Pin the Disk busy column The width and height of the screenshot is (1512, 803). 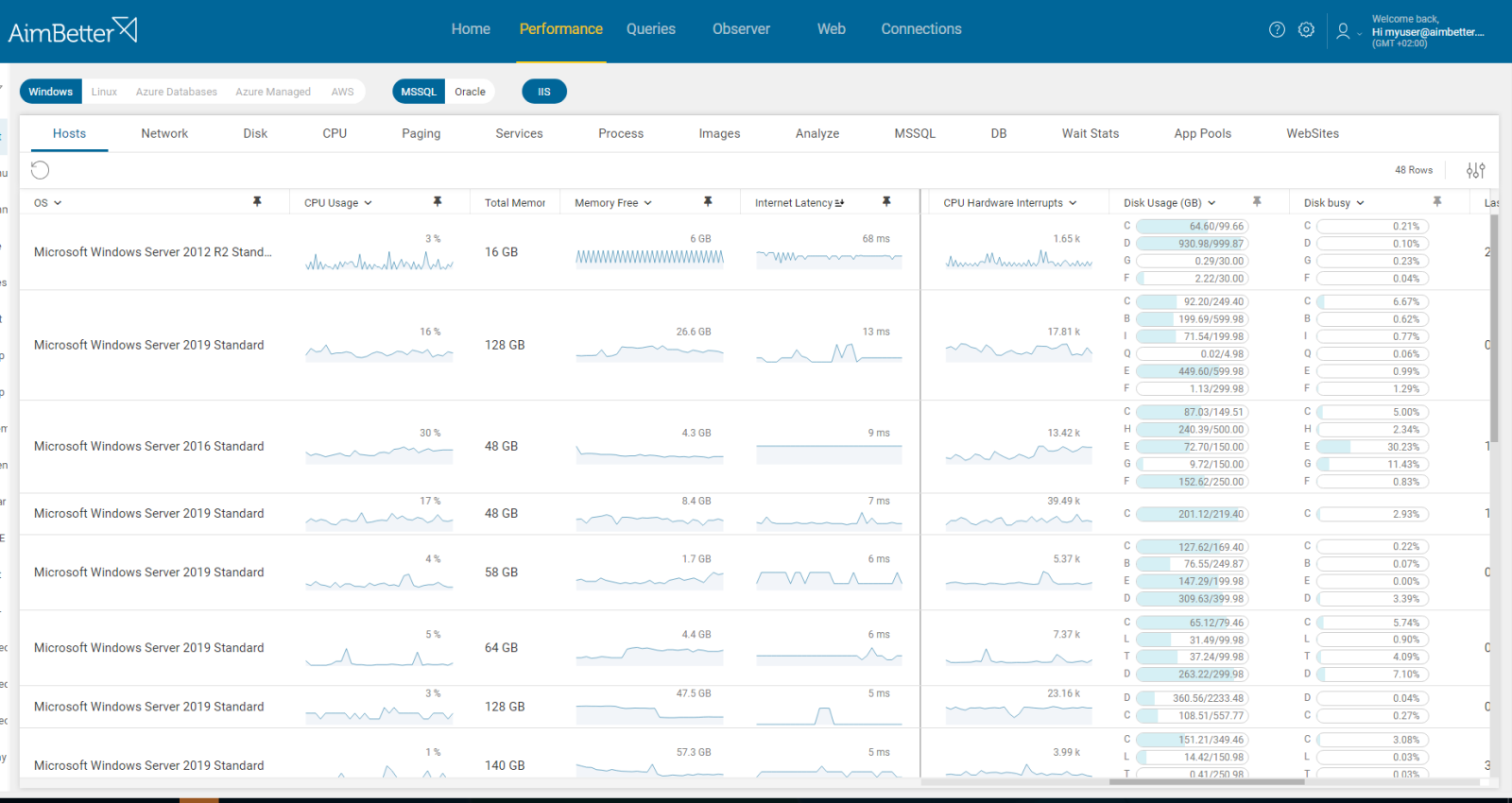[1437, 201]
